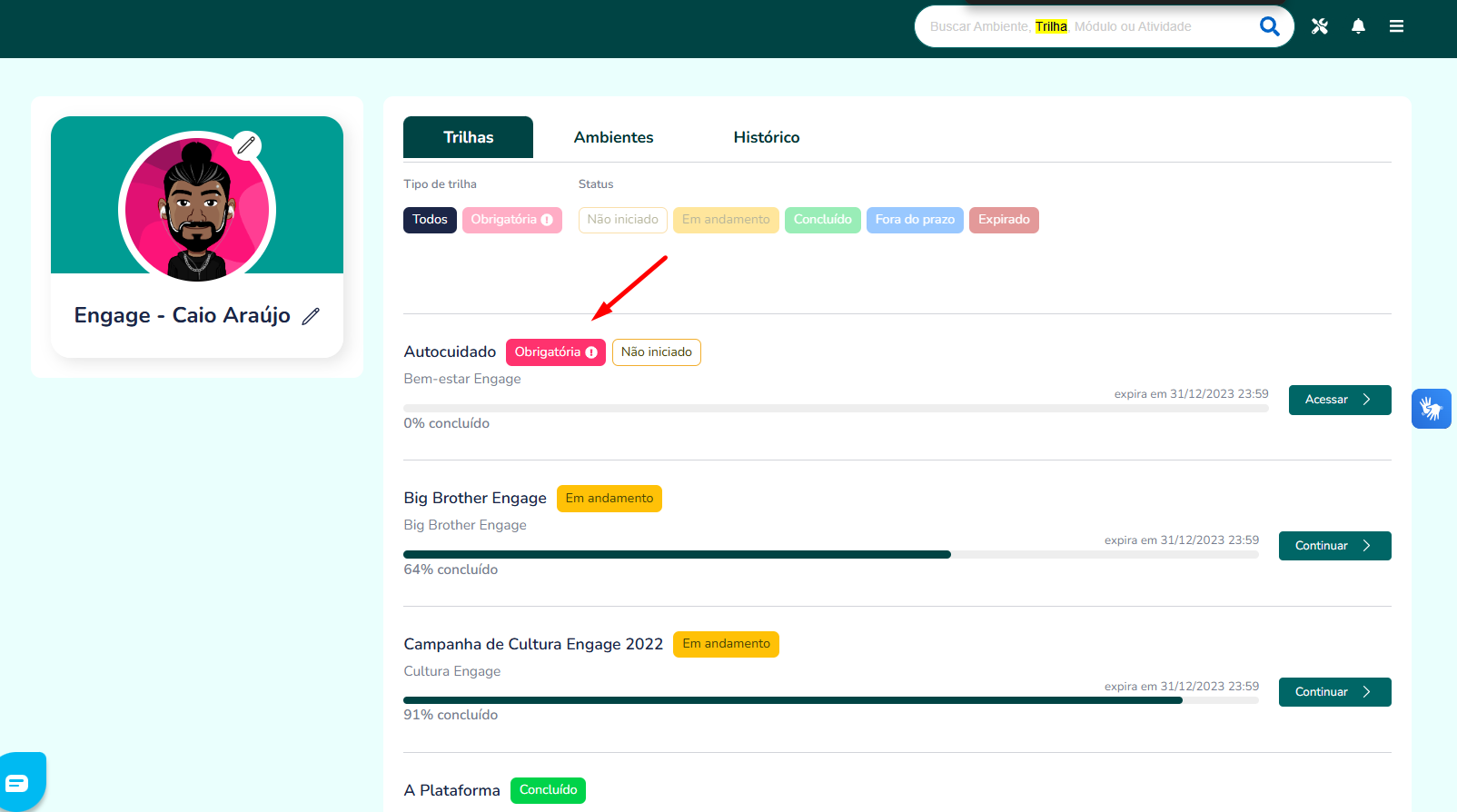Screen dimensions: 1457x812
Task: Click the Bem-estar Engage subtitle
Action: tap(462, 379)
